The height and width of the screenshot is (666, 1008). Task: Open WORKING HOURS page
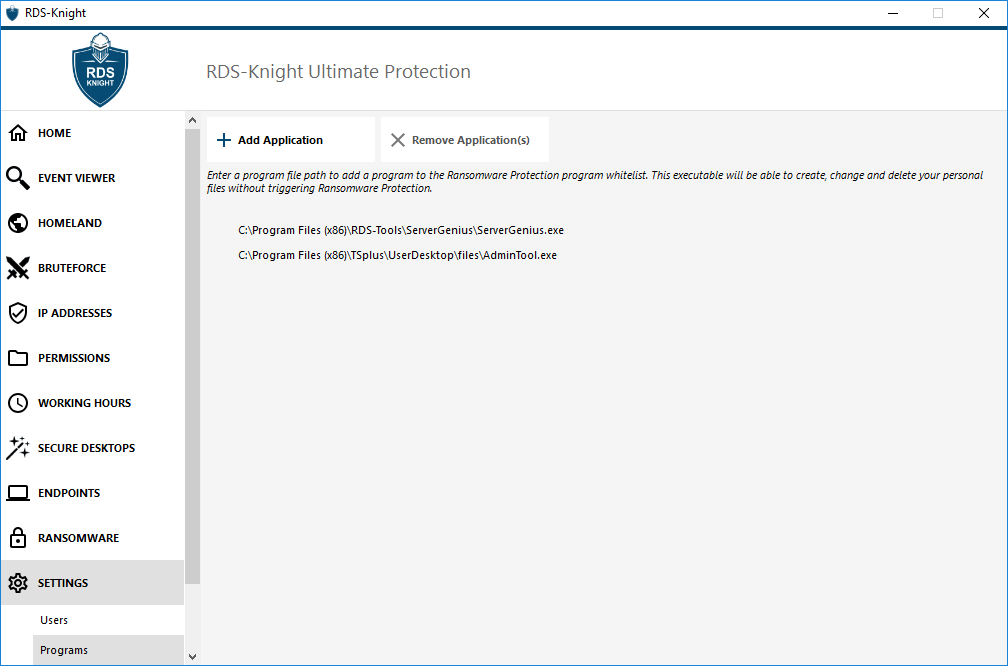[x=93, y=403]
